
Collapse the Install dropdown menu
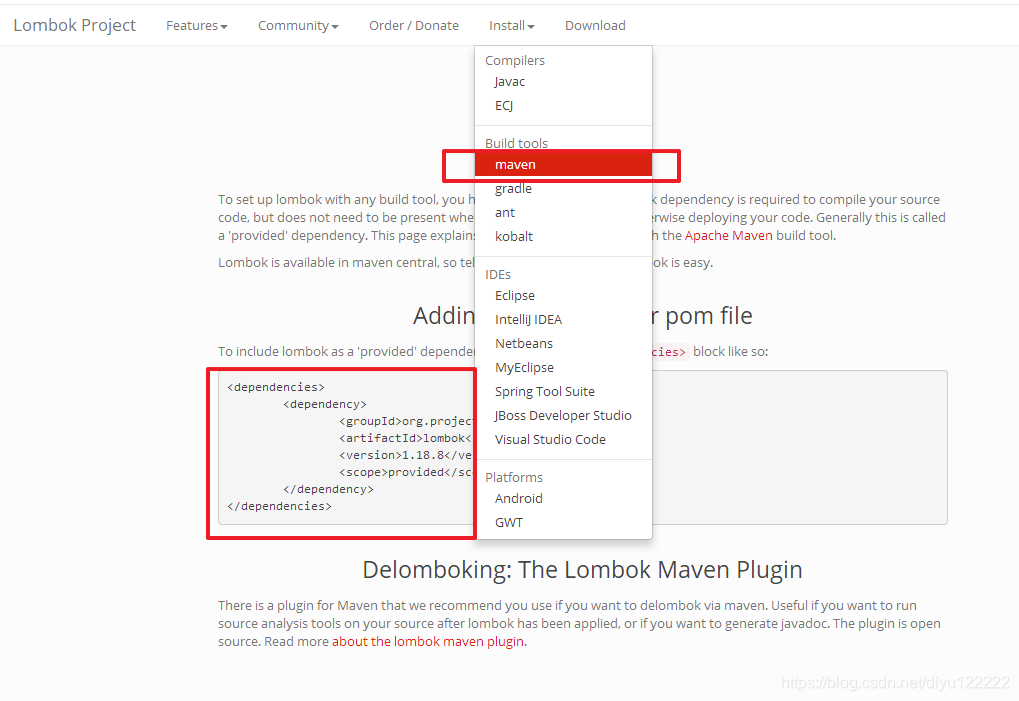pyautogui.click(x=511, y=25)
